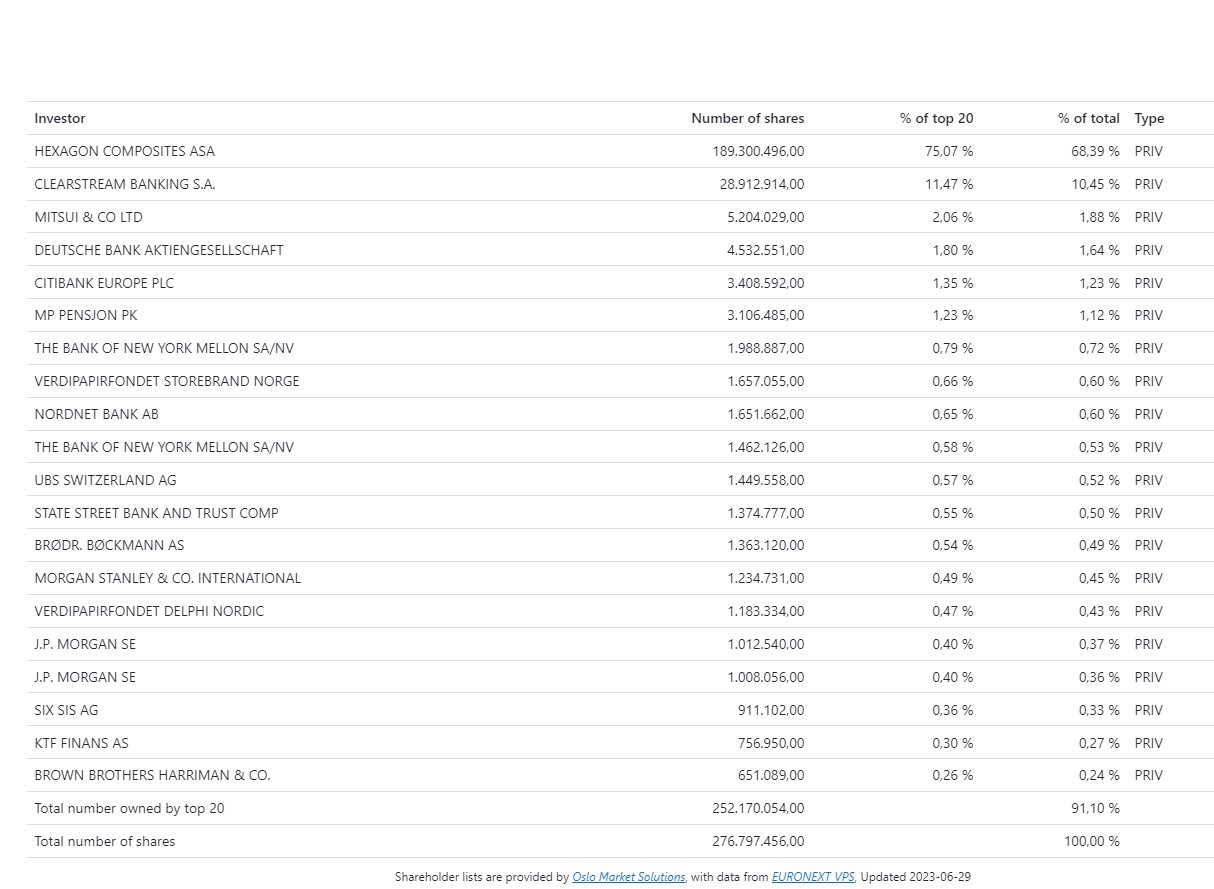Click the MP PENSJON PK row

click(85, 315)
